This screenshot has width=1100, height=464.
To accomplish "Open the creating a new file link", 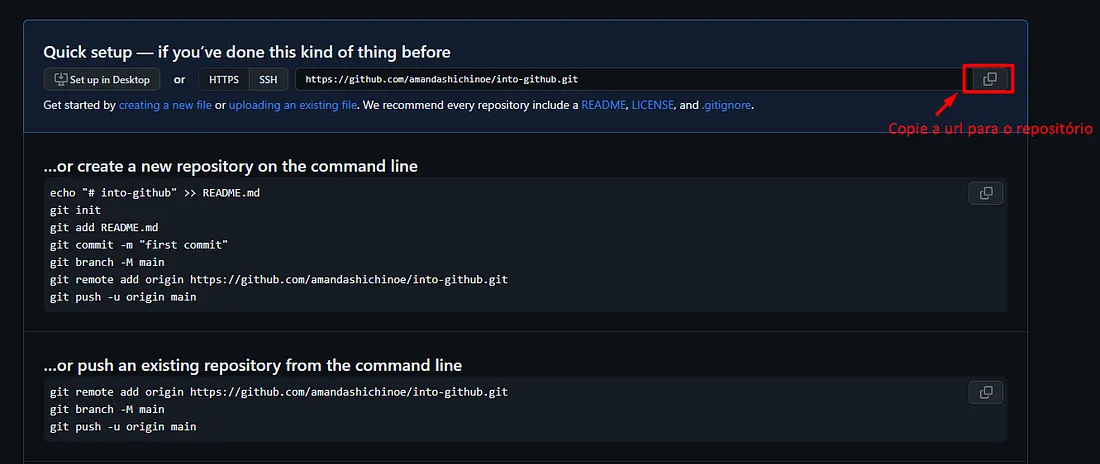I will click(x=165, y=105).
